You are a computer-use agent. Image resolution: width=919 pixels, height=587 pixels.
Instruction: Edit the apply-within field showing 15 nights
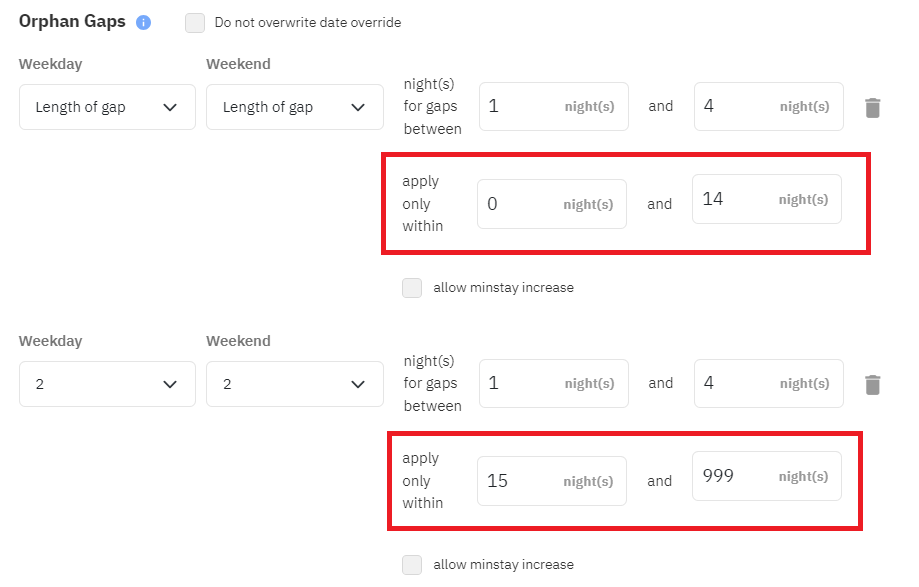pos(518,481)
